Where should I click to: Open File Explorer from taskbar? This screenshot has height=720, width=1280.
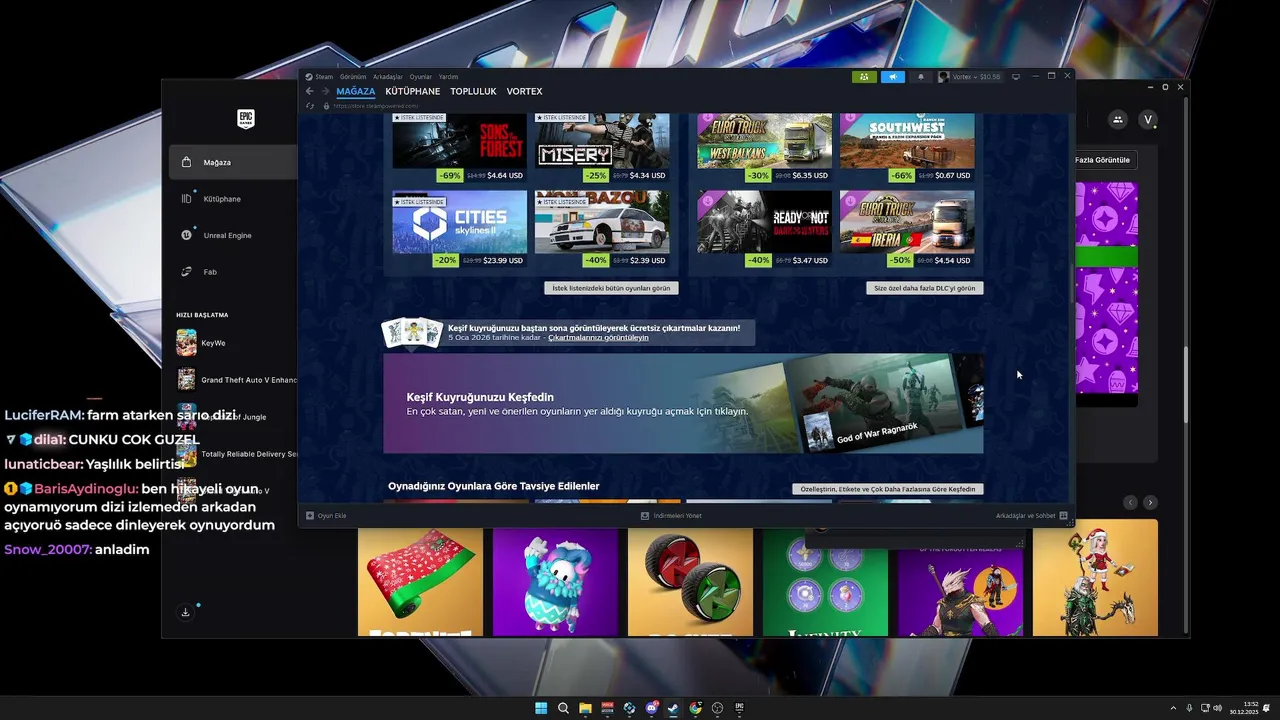[x=585, y=708]
